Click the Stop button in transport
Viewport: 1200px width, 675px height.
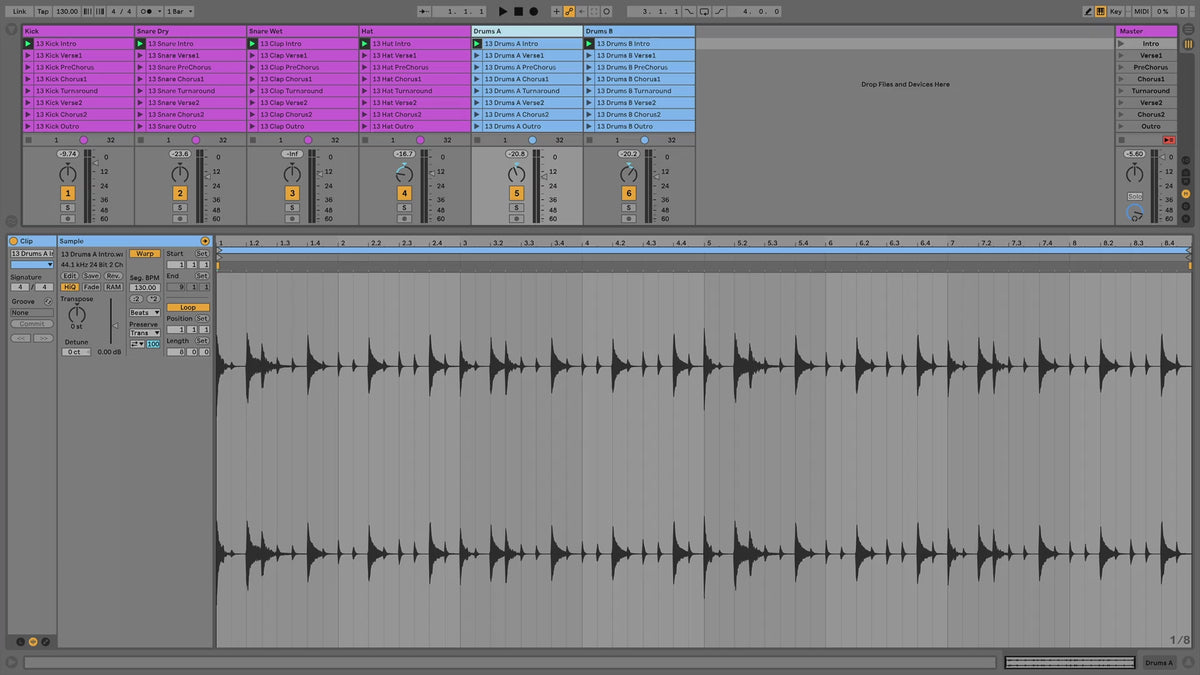click(x=518, y=11)
